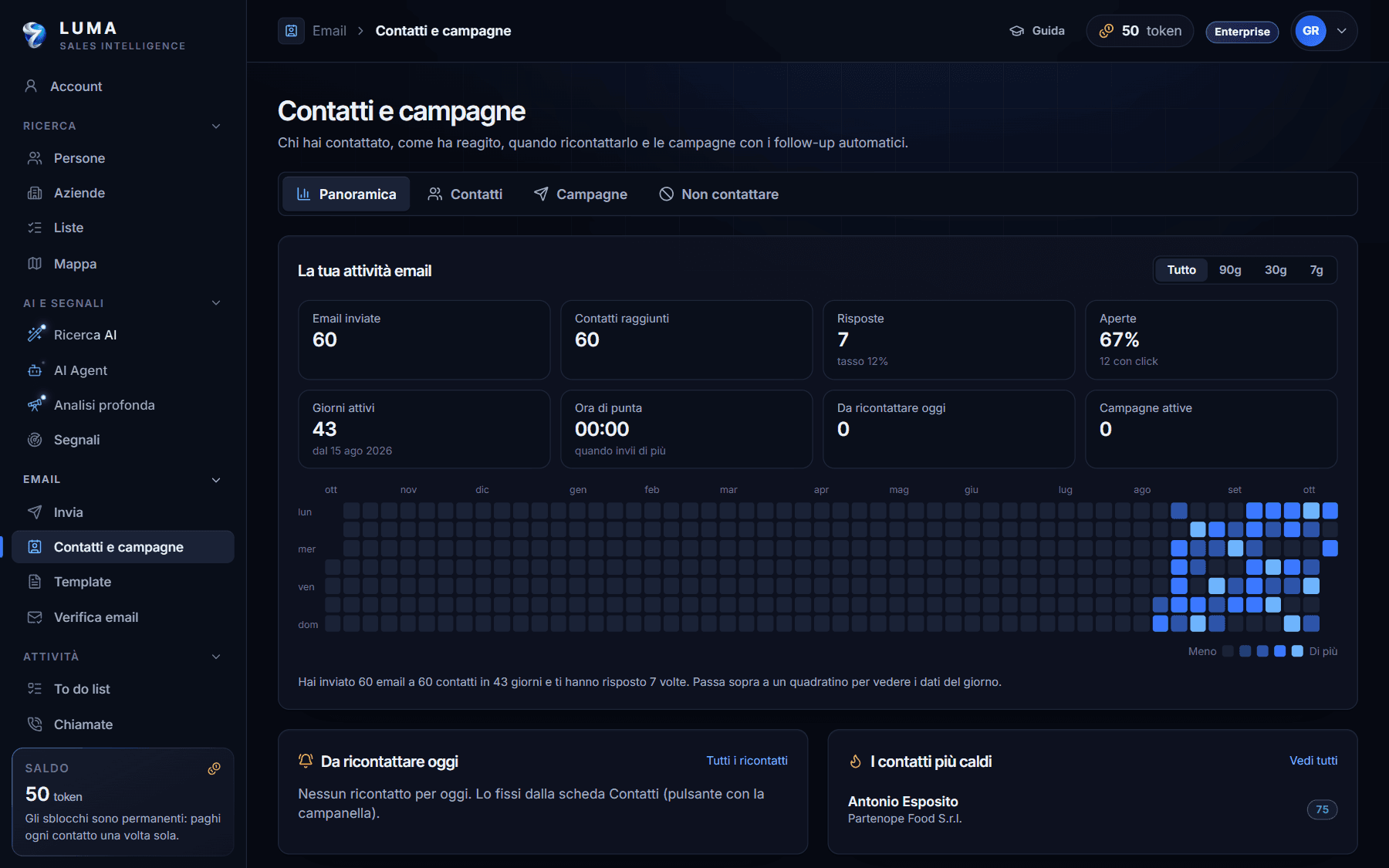Open Antonio Esposito contact row
The image size is (1389, 868).
[x=1092, y=809]
